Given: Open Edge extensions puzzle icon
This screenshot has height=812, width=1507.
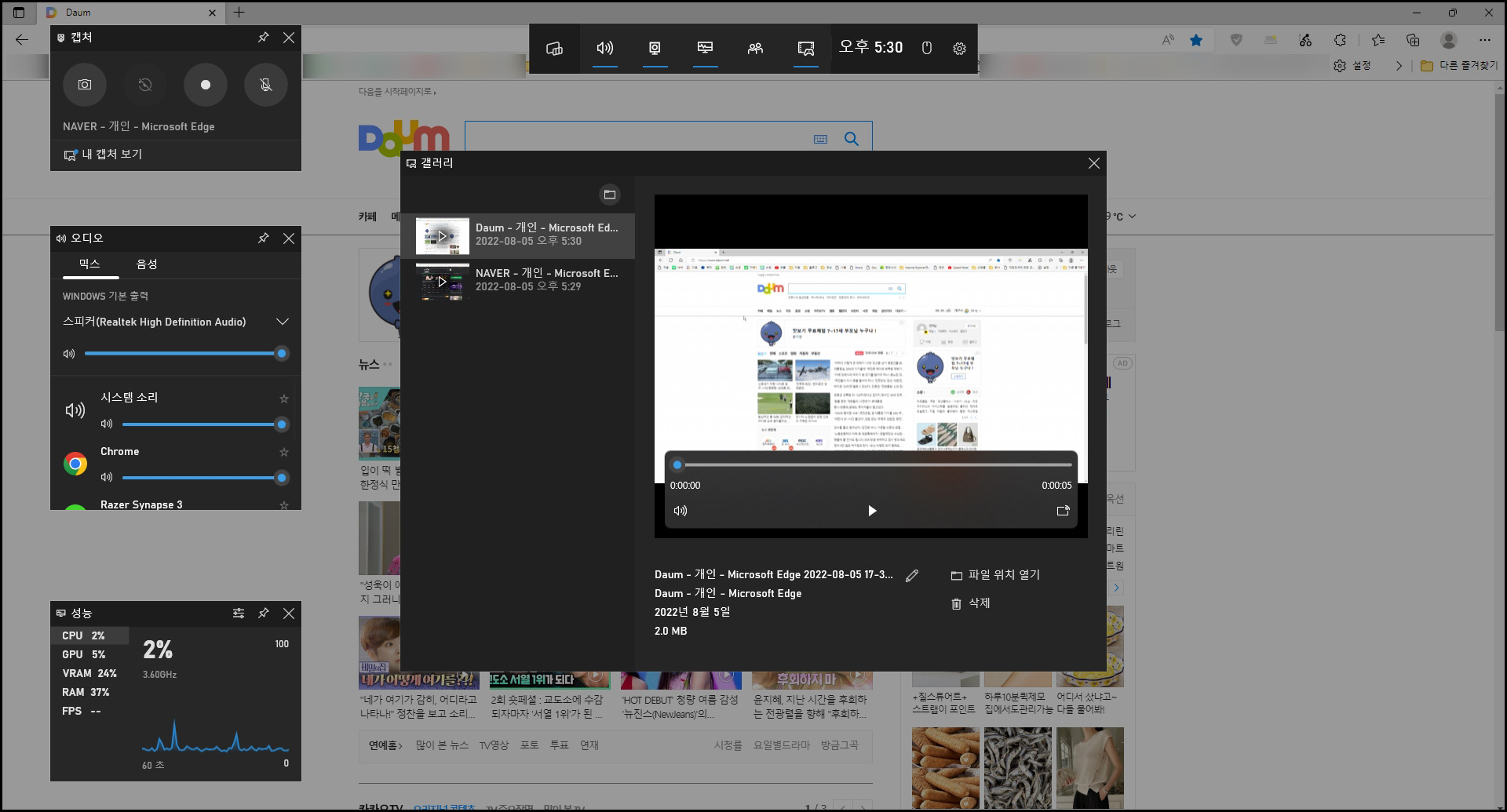Looking at the screenshot, I should point(1341,40).
